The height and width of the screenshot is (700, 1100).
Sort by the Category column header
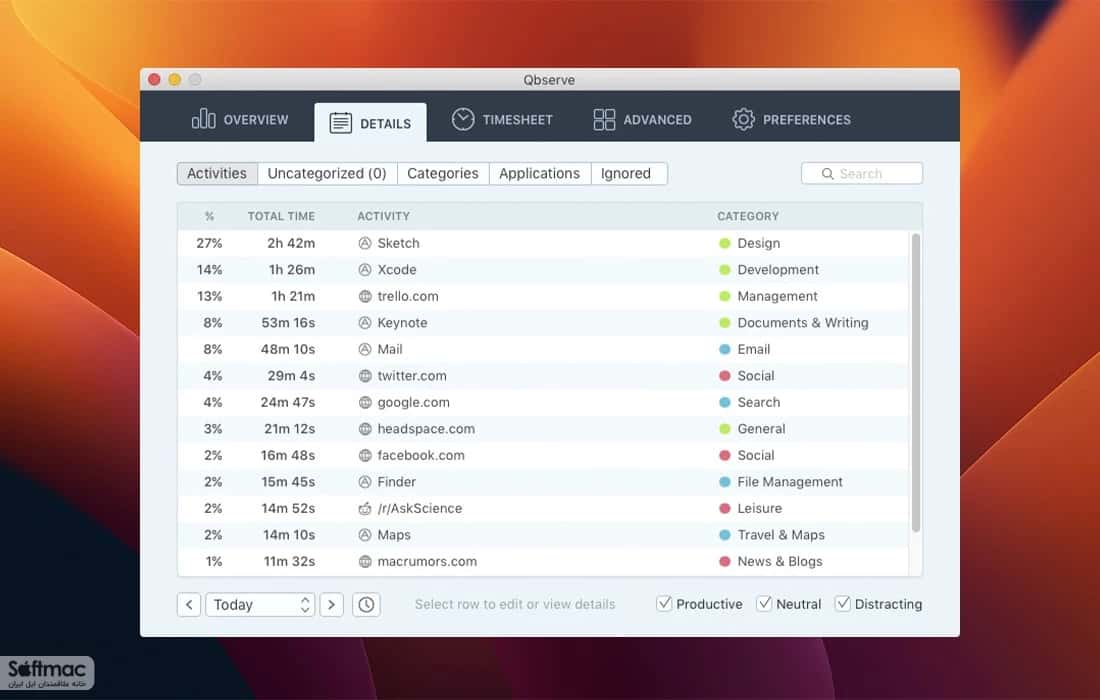click(748, 216)
